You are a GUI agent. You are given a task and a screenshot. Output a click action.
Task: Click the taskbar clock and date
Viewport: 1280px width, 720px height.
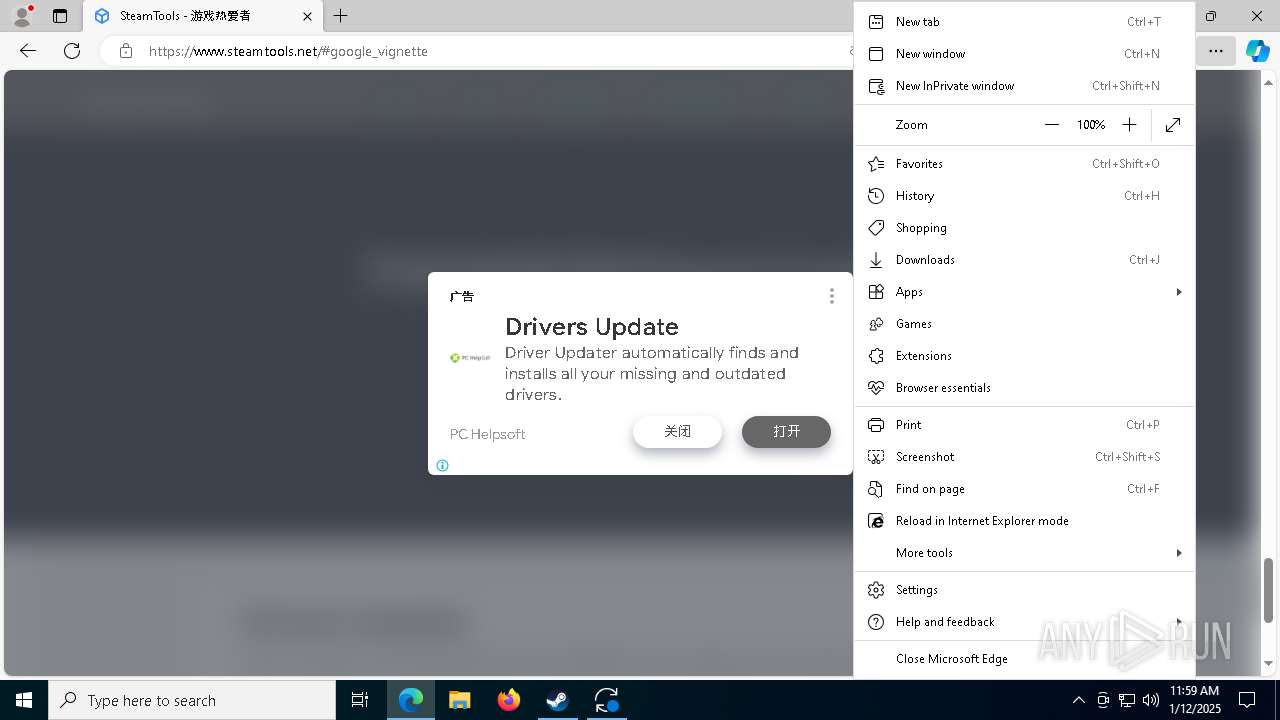pyautogui.click(x=1195, y=700)
